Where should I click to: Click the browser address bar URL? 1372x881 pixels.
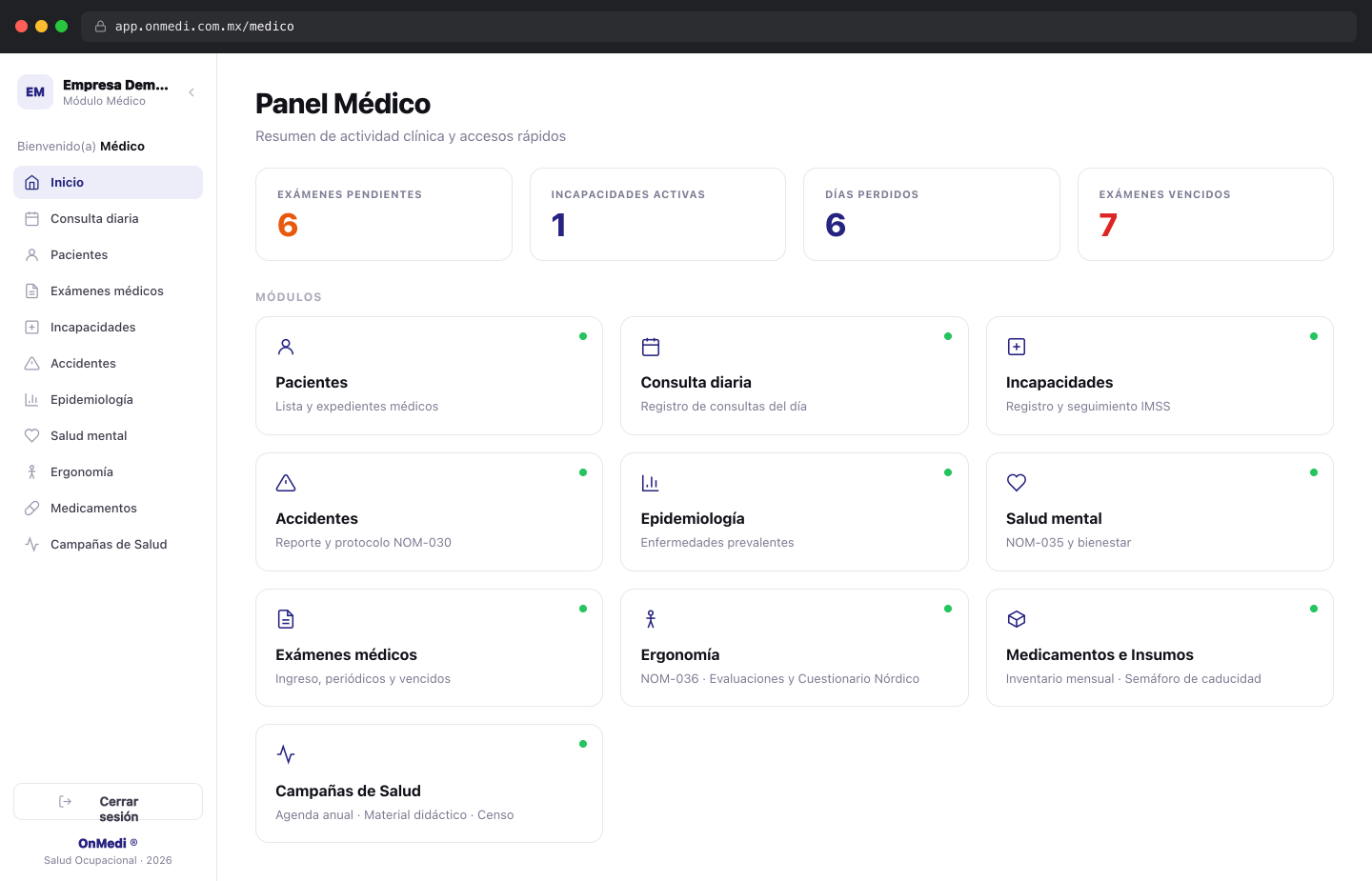[205, 27]
